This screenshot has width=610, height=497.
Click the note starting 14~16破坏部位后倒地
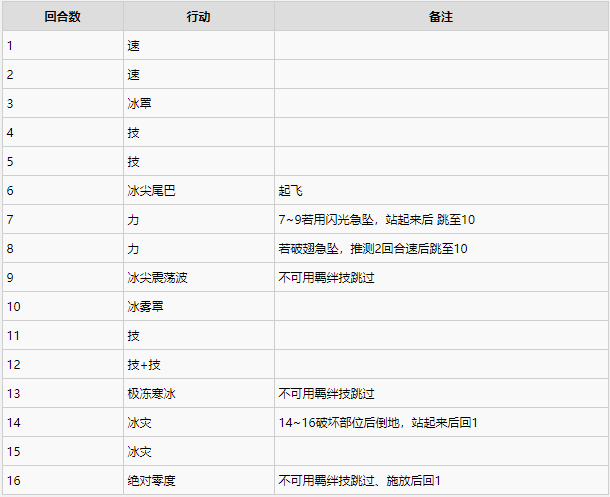(x=378, y=423)
